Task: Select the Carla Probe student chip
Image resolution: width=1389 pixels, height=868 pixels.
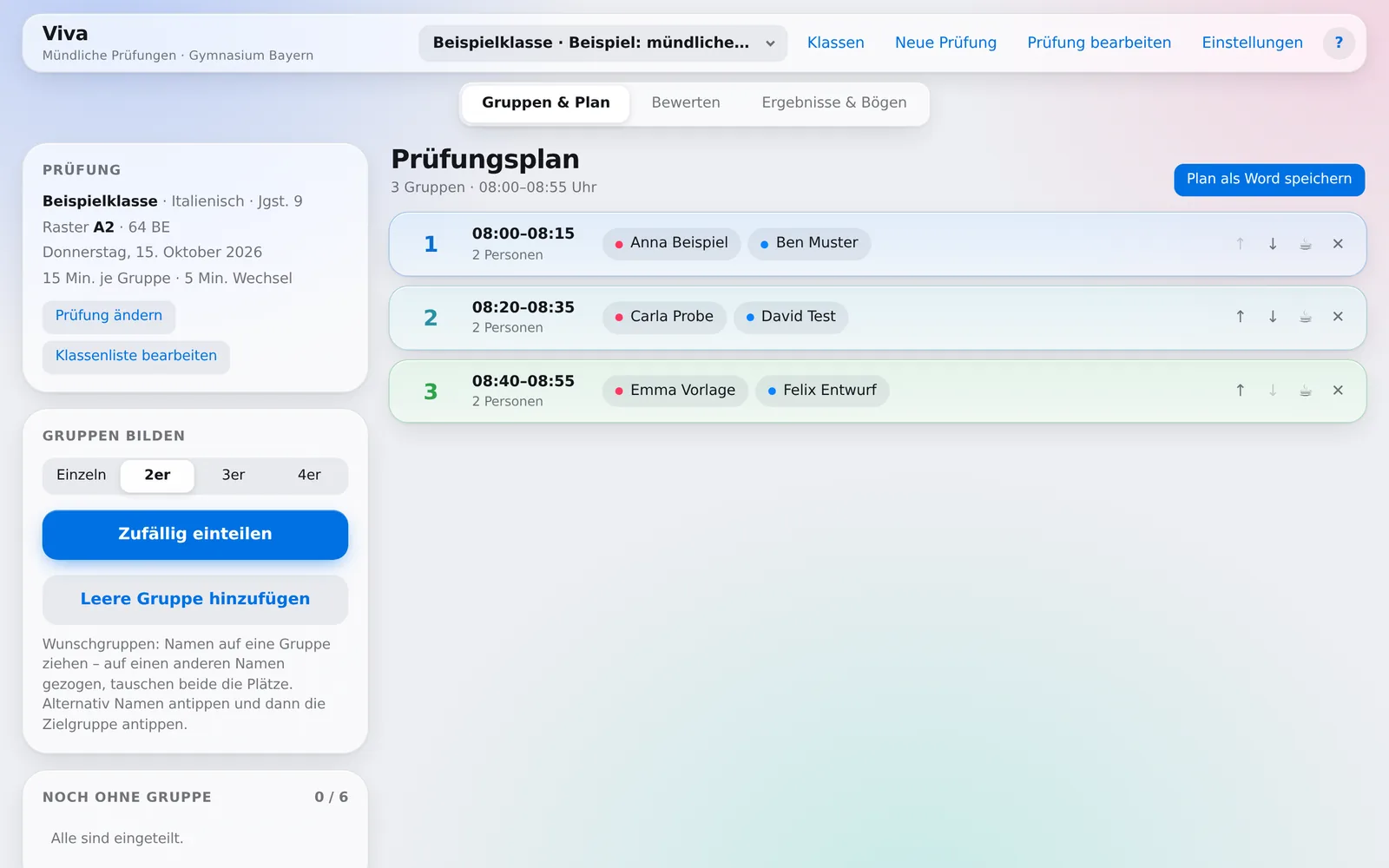Action: click(664, 317)
